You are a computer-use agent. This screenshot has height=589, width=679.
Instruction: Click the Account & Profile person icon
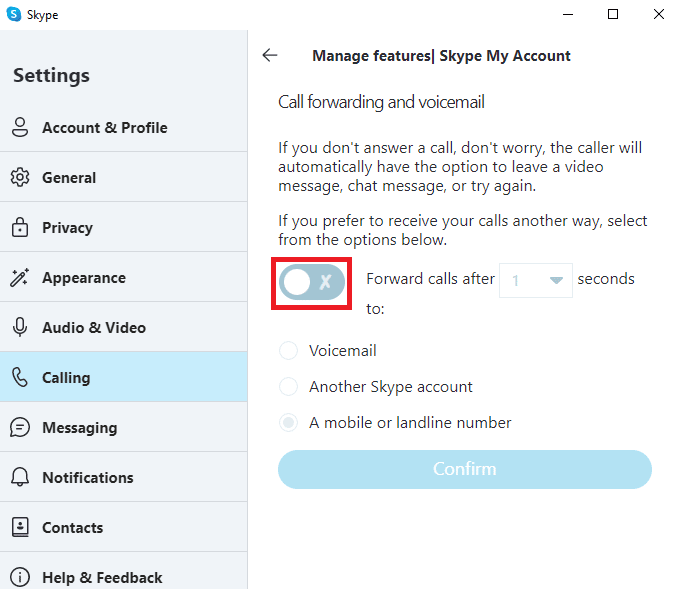[x=20, y=127]
